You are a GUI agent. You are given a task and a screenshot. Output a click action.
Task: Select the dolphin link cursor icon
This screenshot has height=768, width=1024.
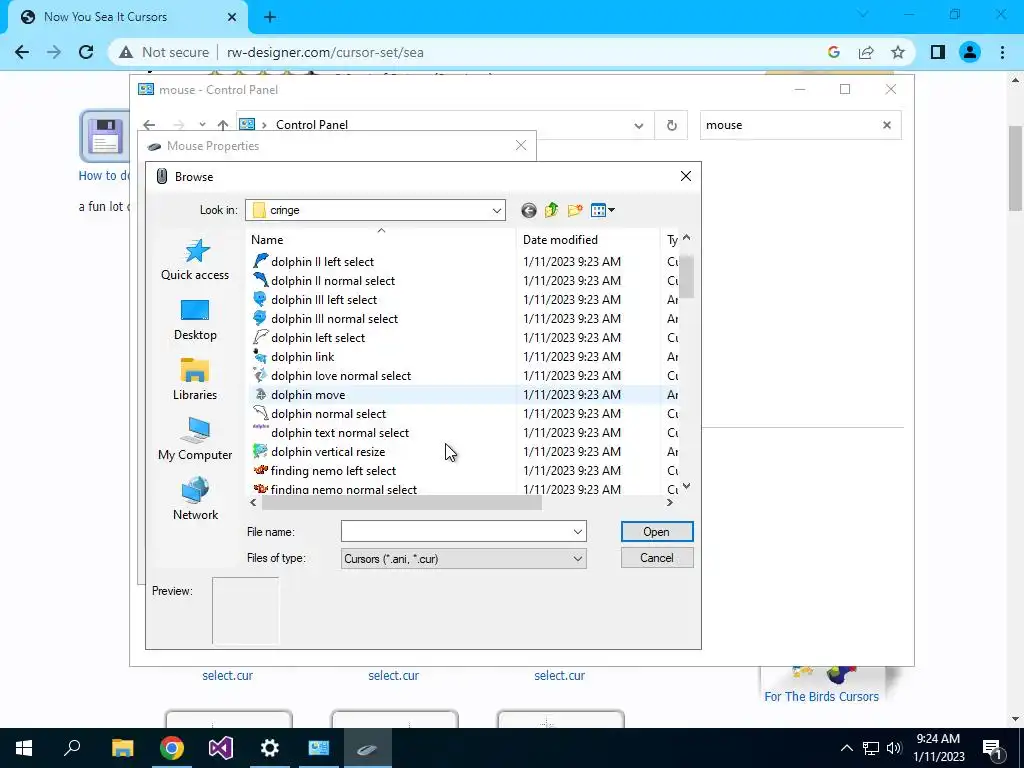tap(261, 356)
